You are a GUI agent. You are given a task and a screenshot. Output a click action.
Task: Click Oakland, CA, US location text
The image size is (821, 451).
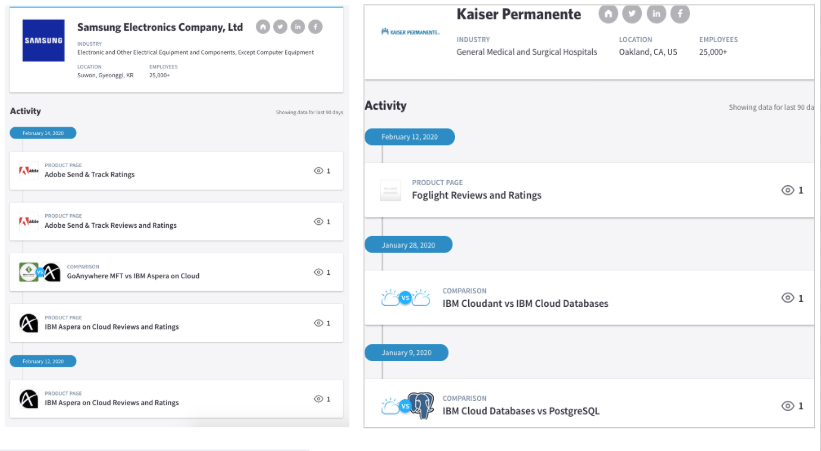pyautogui.click(x=648, y=52)
